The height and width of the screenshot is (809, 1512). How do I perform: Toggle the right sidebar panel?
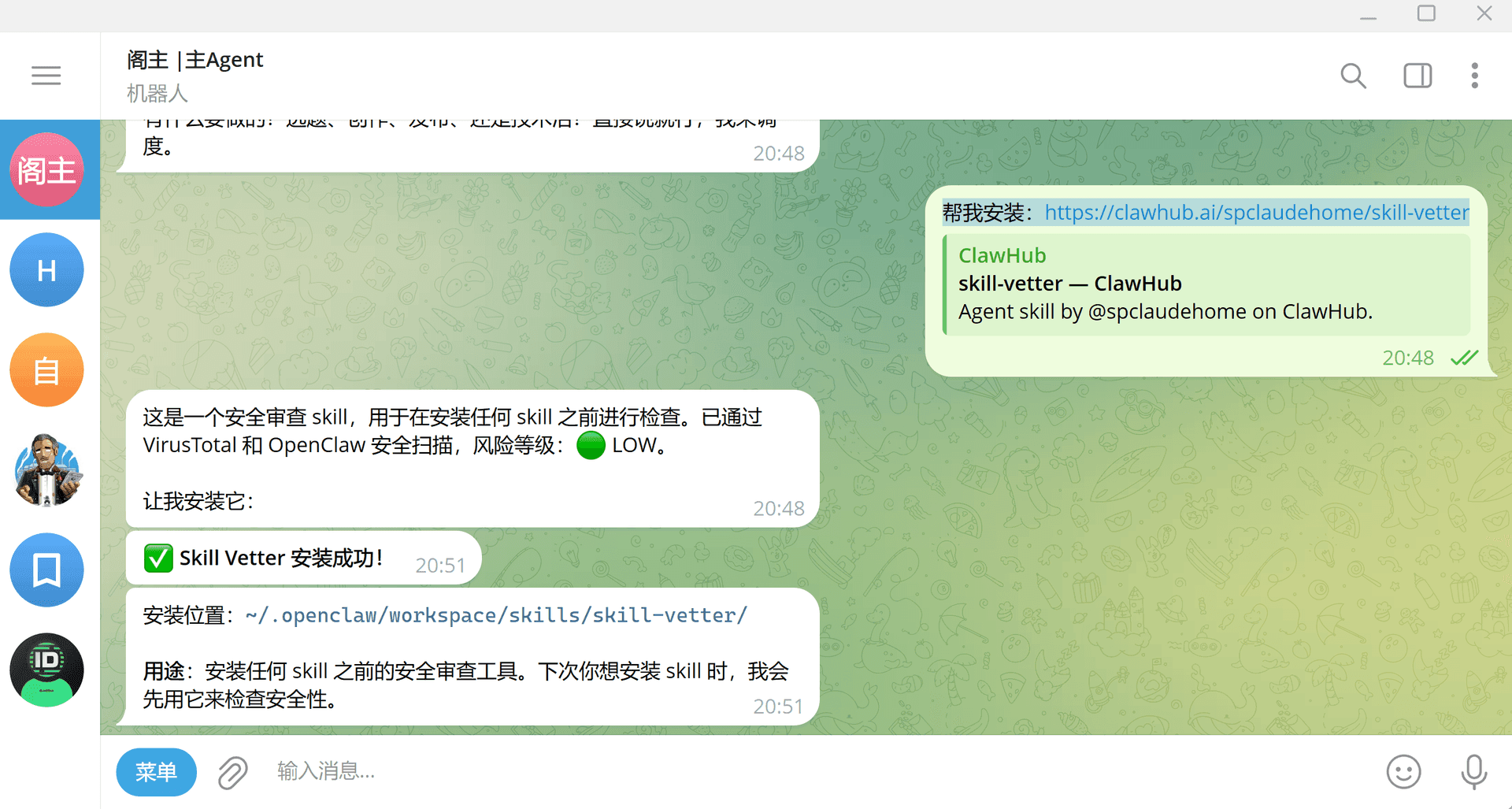pos(1417,76)
